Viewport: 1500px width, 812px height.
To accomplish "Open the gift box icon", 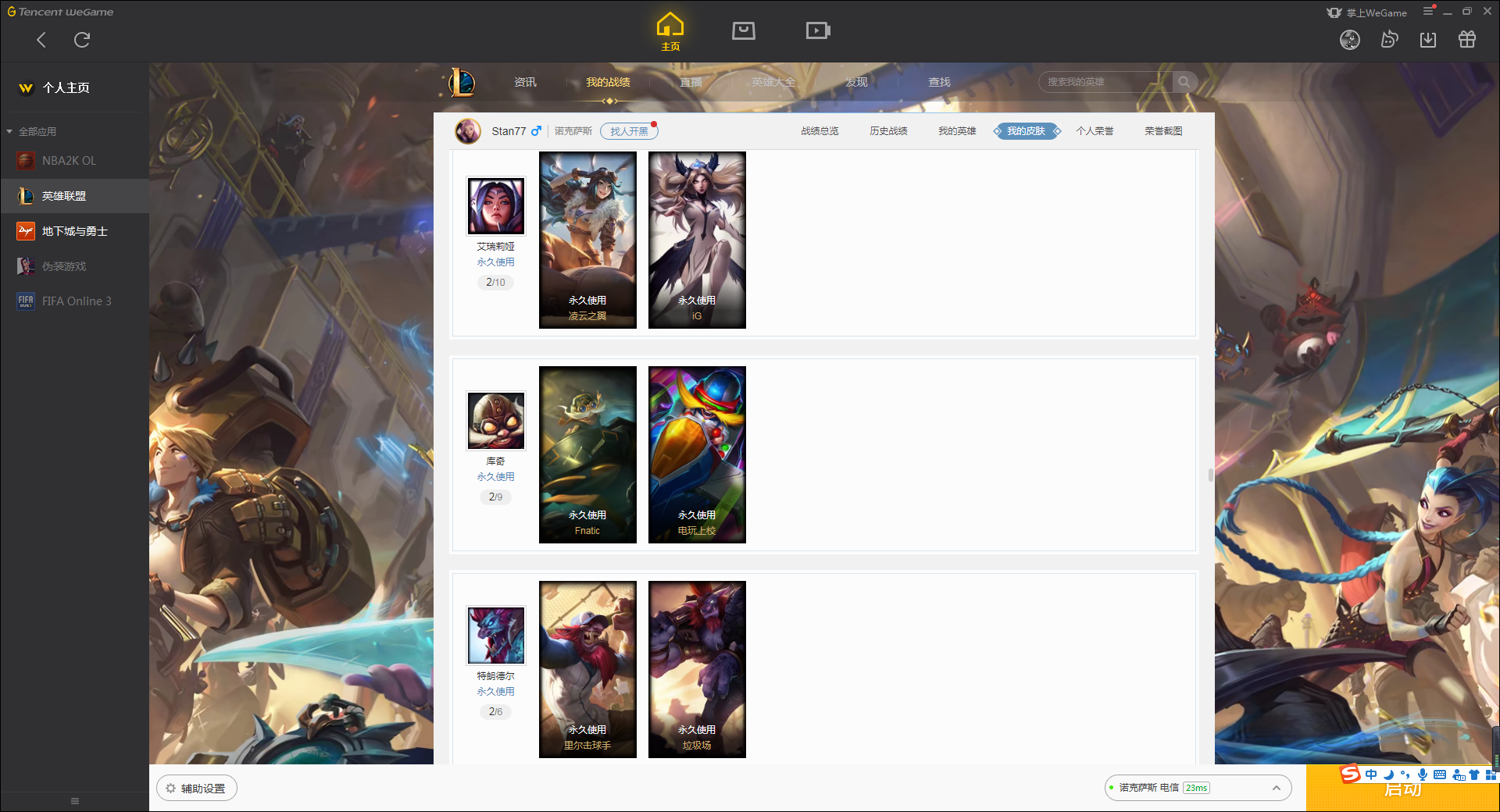I will tap(1467, 39).
